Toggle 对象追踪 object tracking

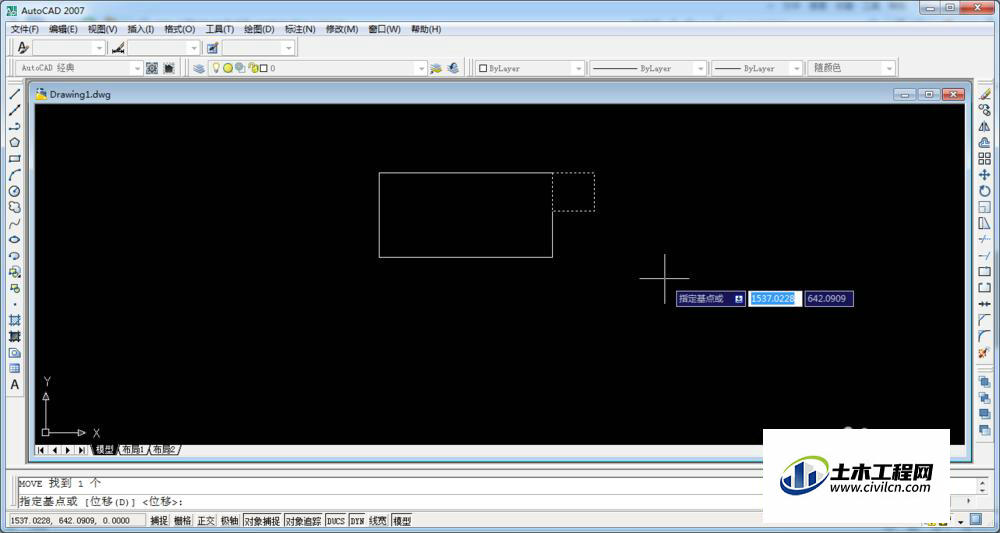tap(304, 521)
